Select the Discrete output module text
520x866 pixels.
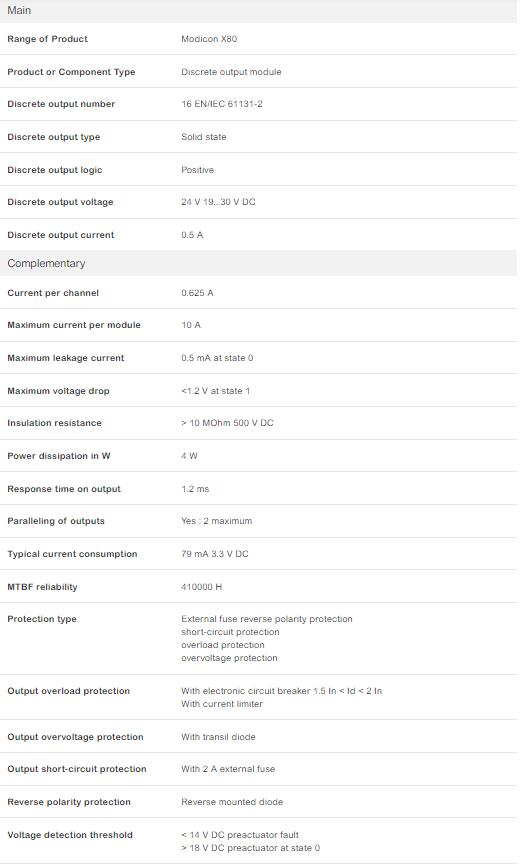(x=231, y=72)
